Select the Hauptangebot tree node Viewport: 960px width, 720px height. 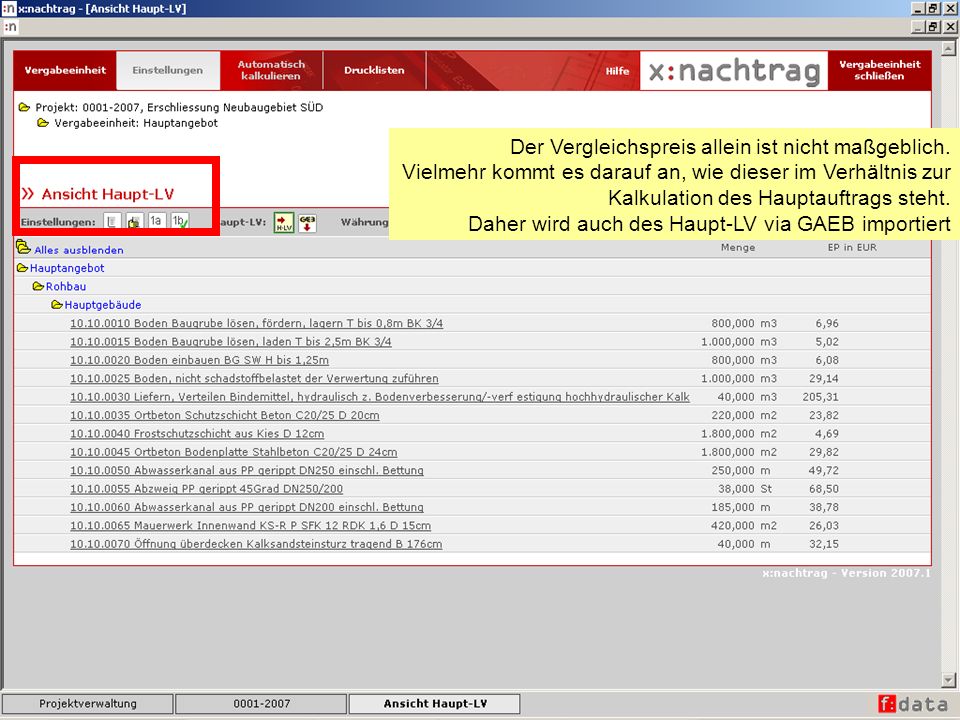pyautogui.click(x=67, y=268)
